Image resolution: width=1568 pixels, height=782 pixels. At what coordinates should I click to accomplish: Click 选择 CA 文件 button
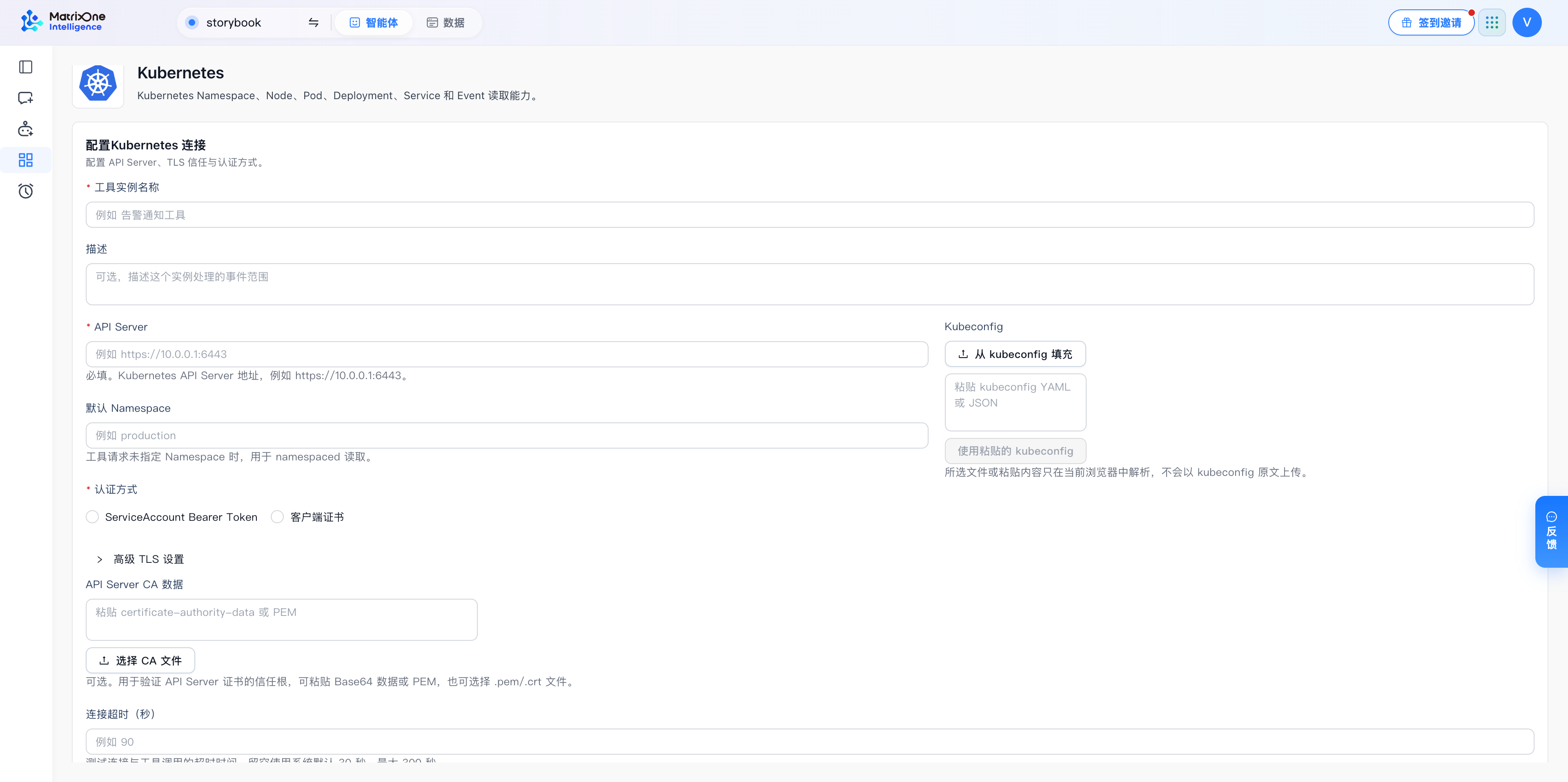tap(140, 660)
